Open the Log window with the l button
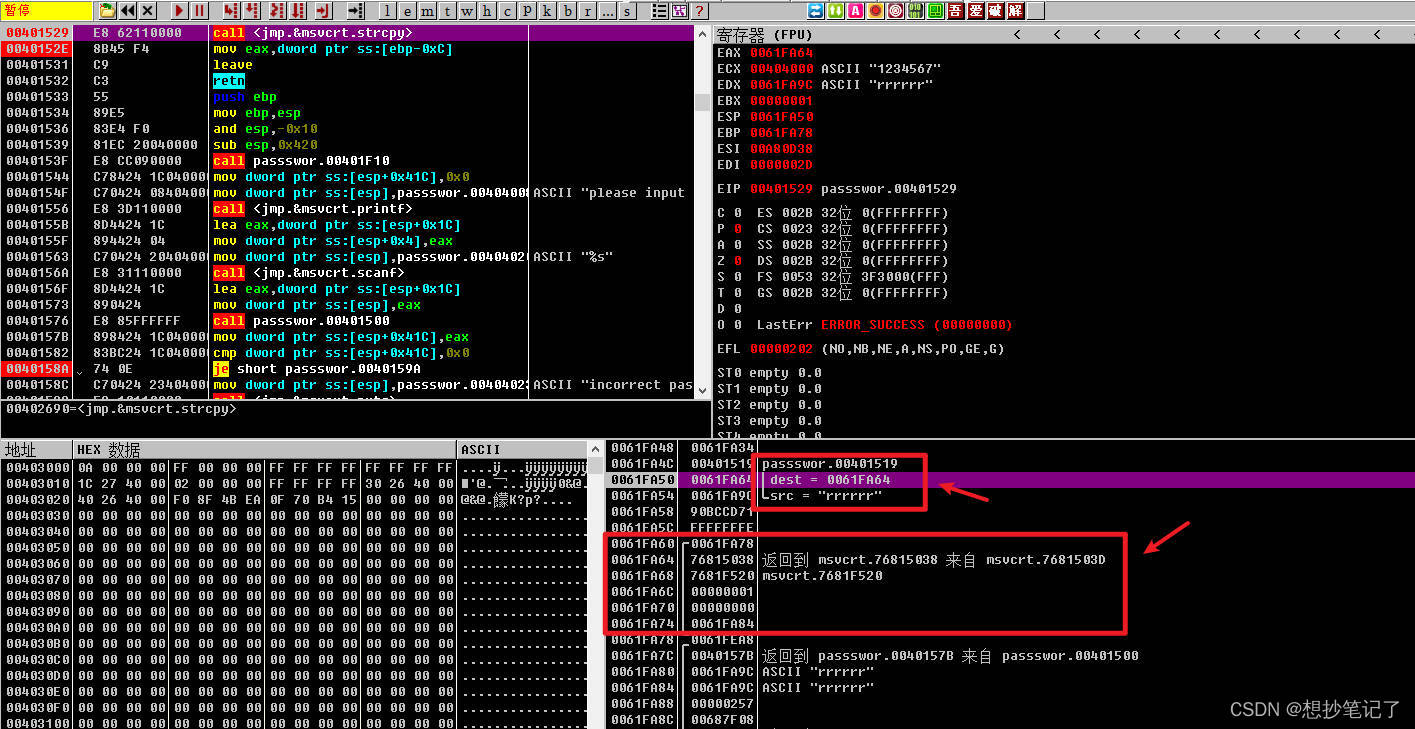The height and width of the screenshot is (729, 1415). pyautogui.click(x=388, y=11)
